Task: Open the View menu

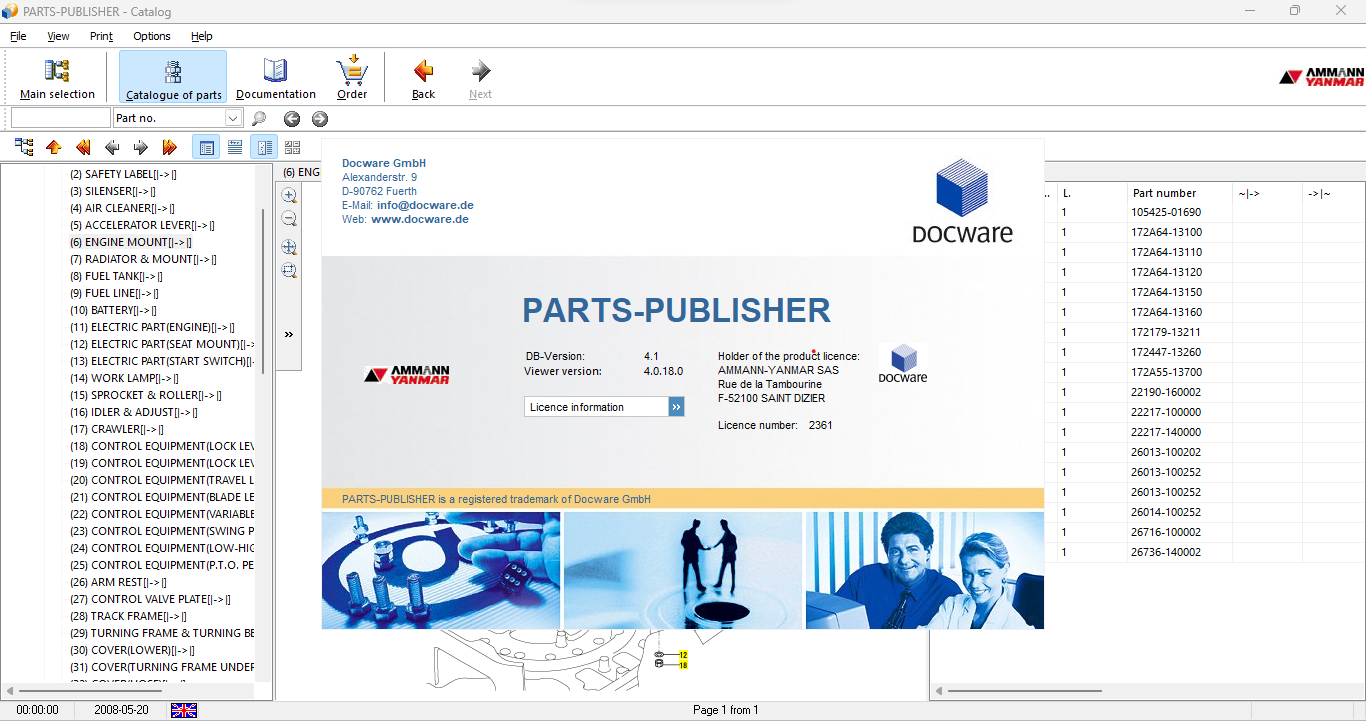Action: 59,36
